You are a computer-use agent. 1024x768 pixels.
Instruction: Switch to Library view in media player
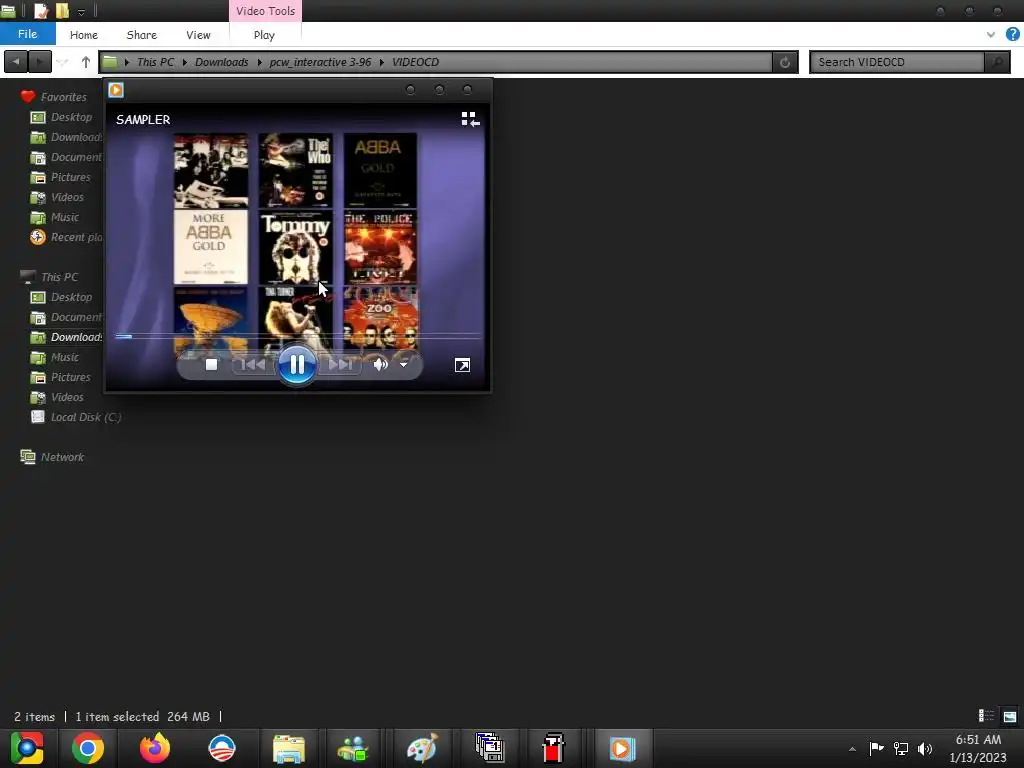pos(470,119)
